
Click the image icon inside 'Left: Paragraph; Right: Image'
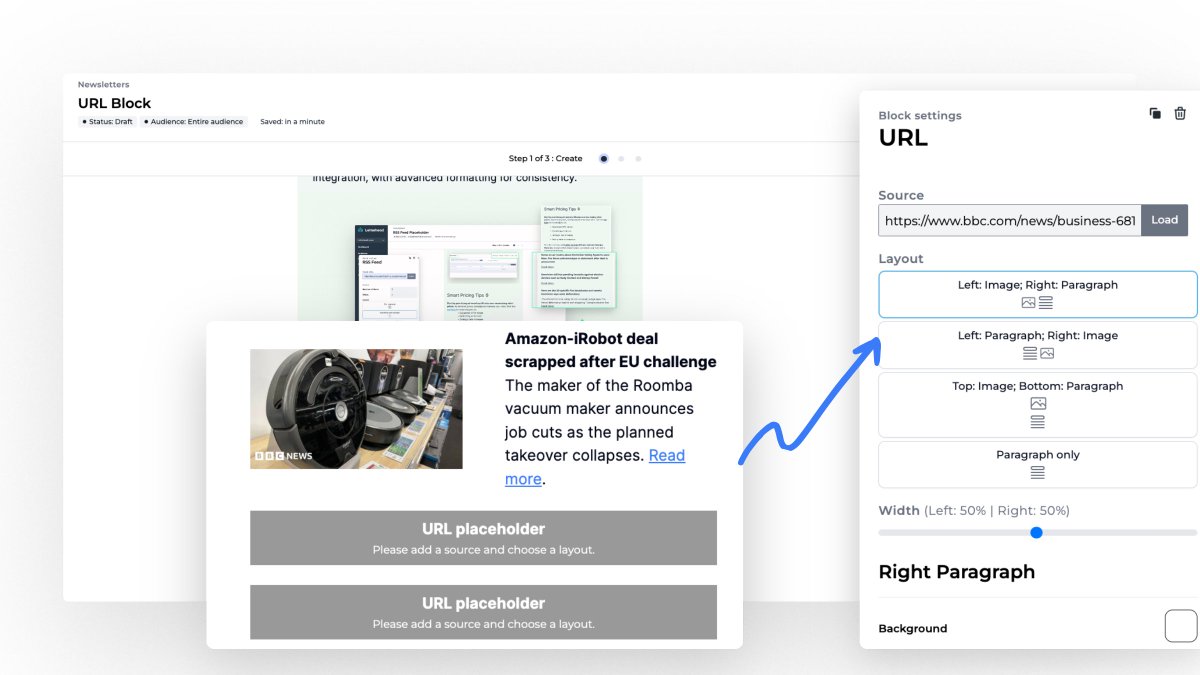pyautogui.click(x=1046, y=352)
